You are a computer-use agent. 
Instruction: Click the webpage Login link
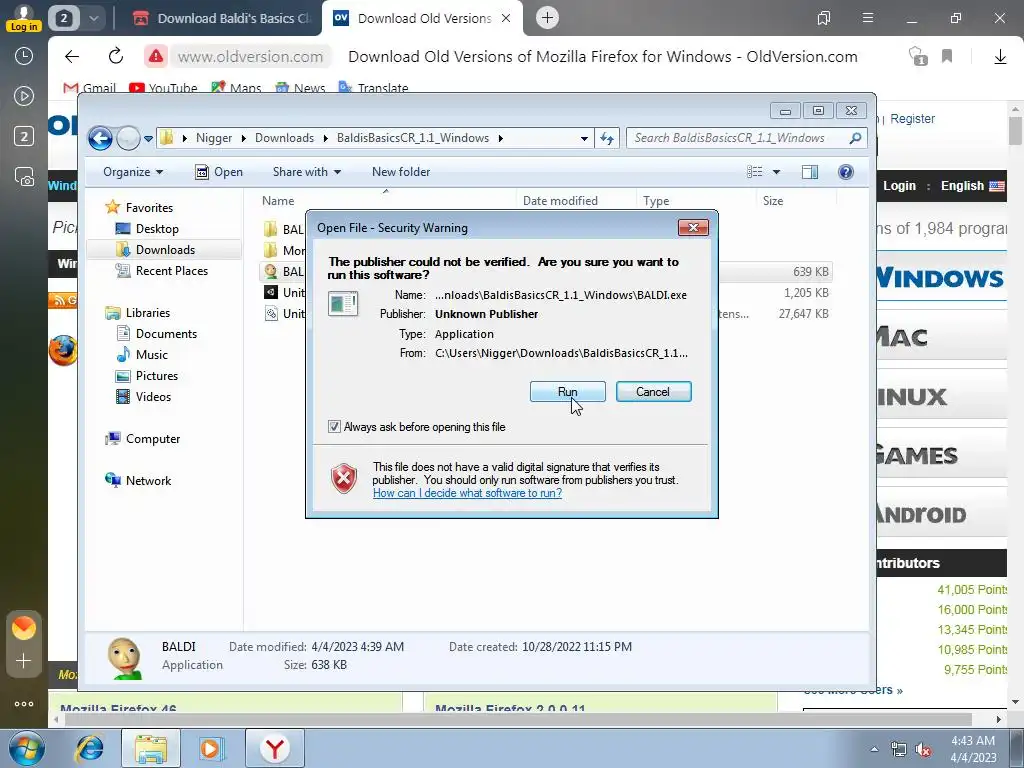[x=899, y=185]
